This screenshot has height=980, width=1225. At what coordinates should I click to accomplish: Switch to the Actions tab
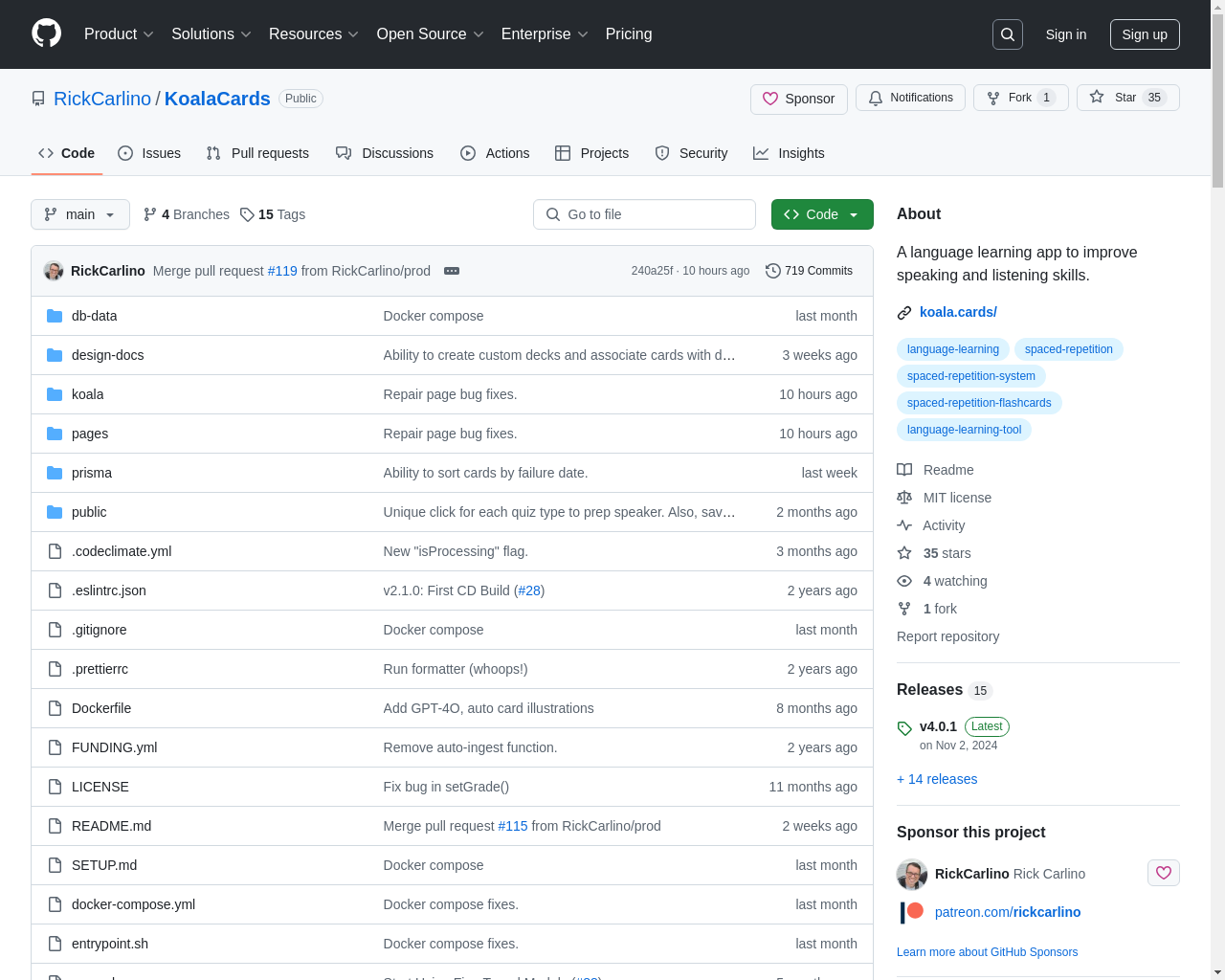coord(495,153)
